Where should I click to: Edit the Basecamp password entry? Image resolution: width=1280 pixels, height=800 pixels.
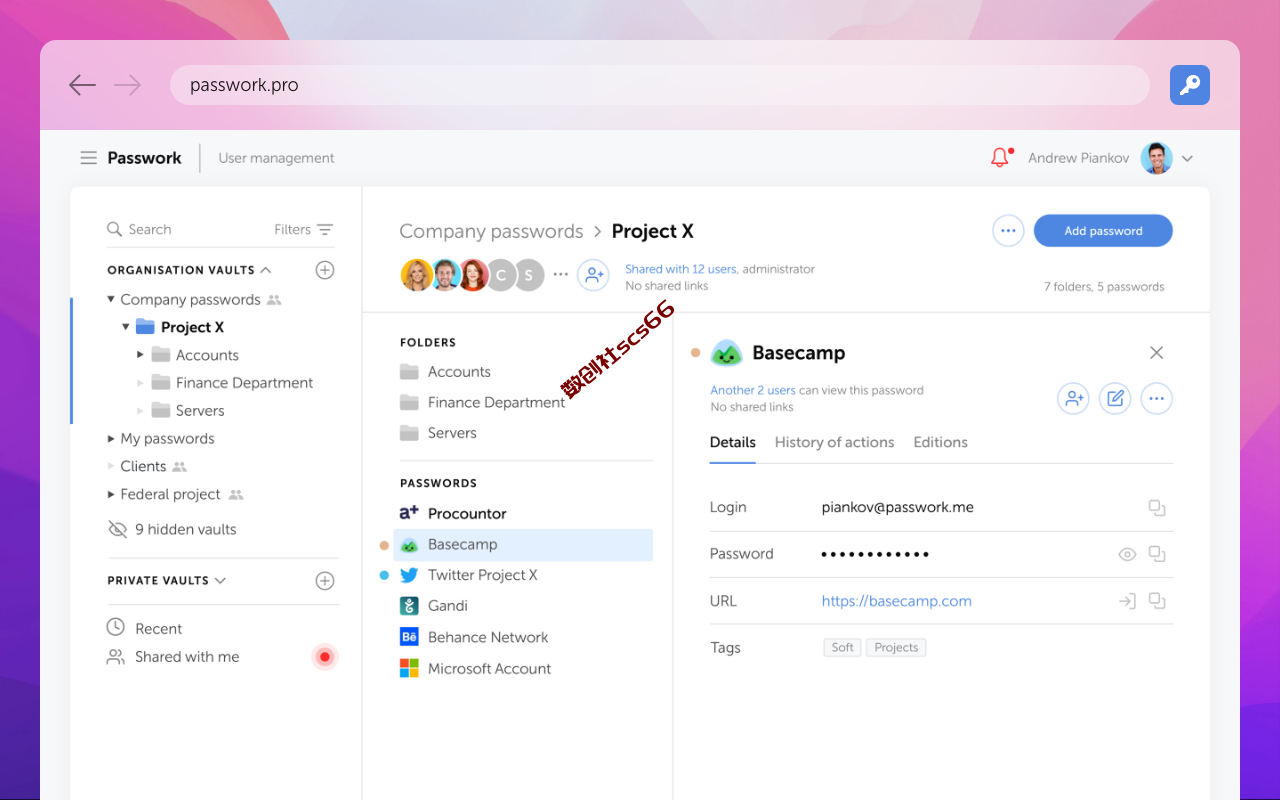pos(1115,399)
